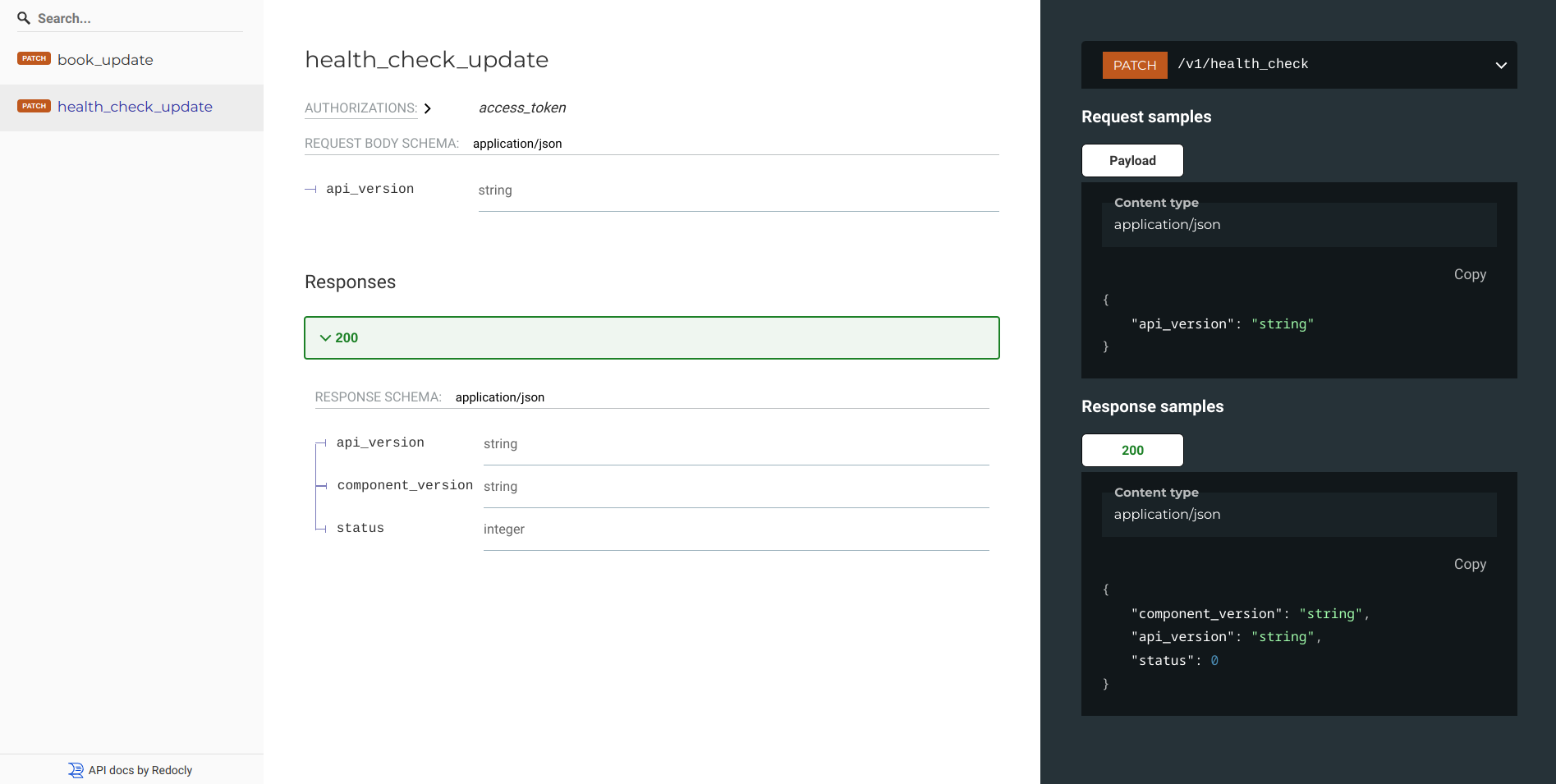This screenshot has width=1556, height=784.
Task: Copy the request sample JSON
Action: 1470,274
